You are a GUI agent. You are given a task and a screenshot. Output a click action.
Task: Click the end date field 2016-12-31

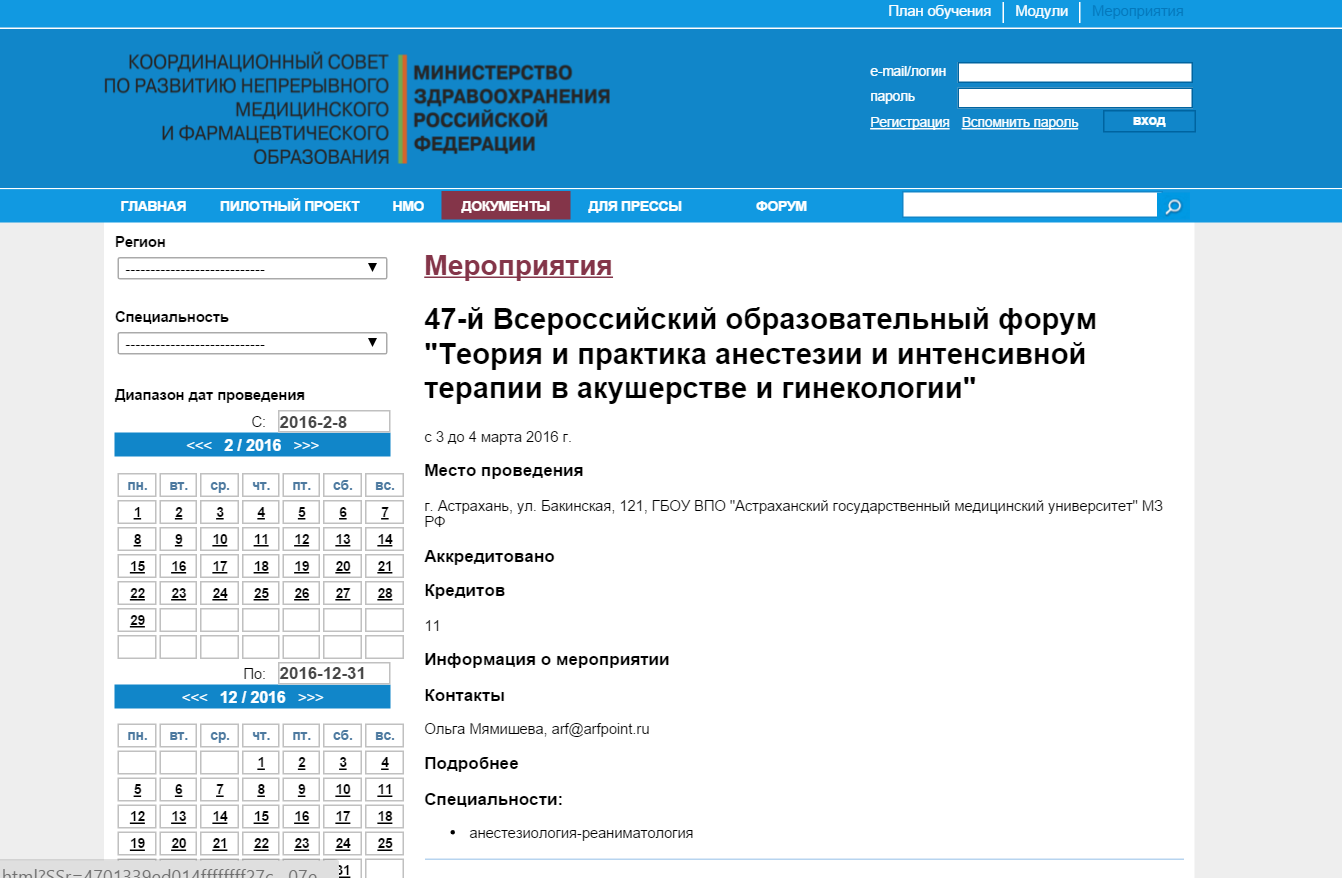[334, 673]
